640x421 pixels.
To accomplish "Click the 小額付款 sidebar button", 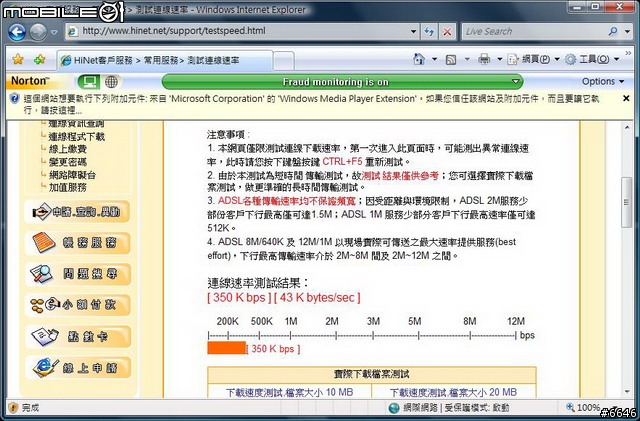I will coord(77,305).
